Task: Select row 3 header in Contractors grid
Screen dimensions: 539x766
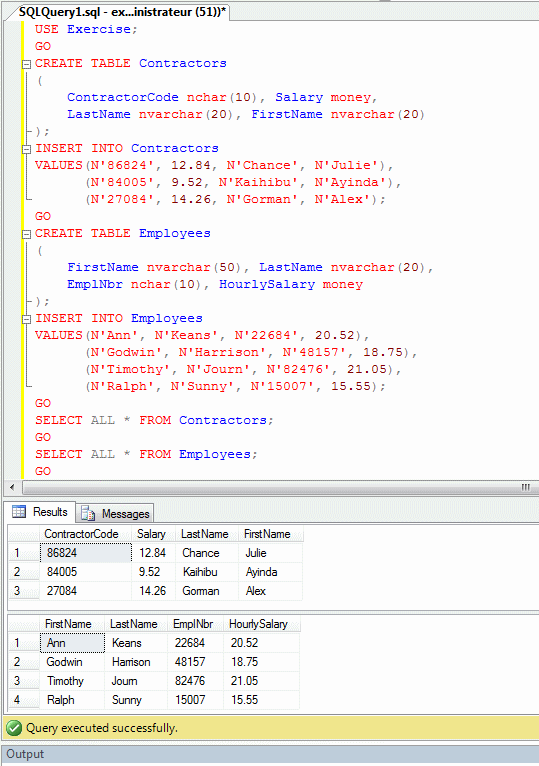Action: [23, 591]
